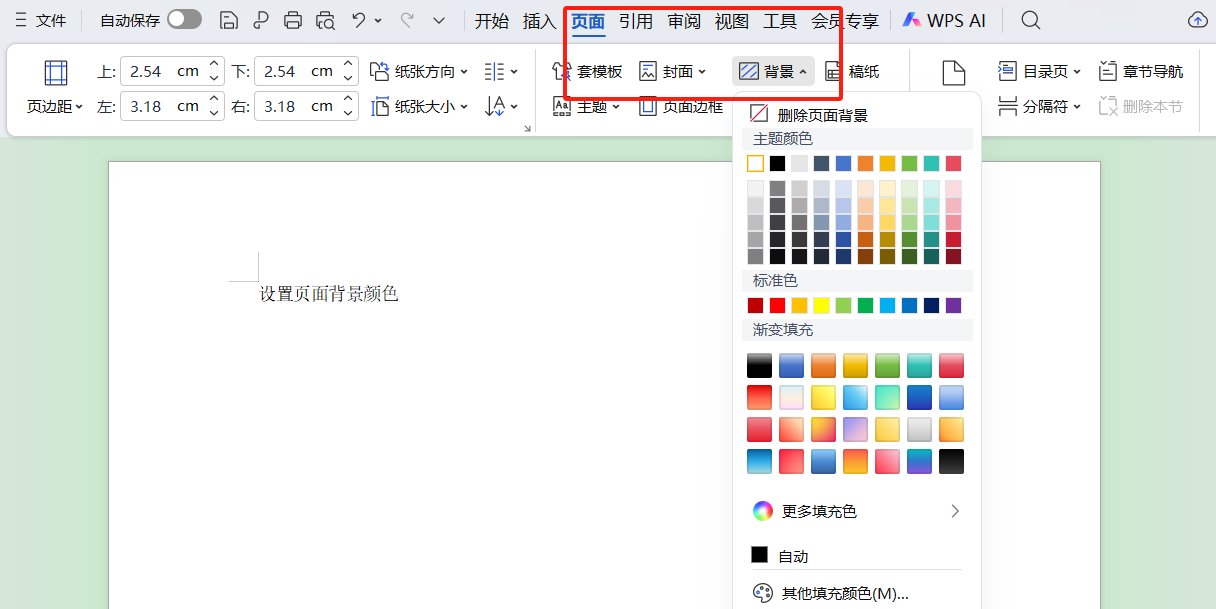1216x609 pixels.
Task: Select the near-black gradient swatch, bottom row
Action: [x=952, y=461]
